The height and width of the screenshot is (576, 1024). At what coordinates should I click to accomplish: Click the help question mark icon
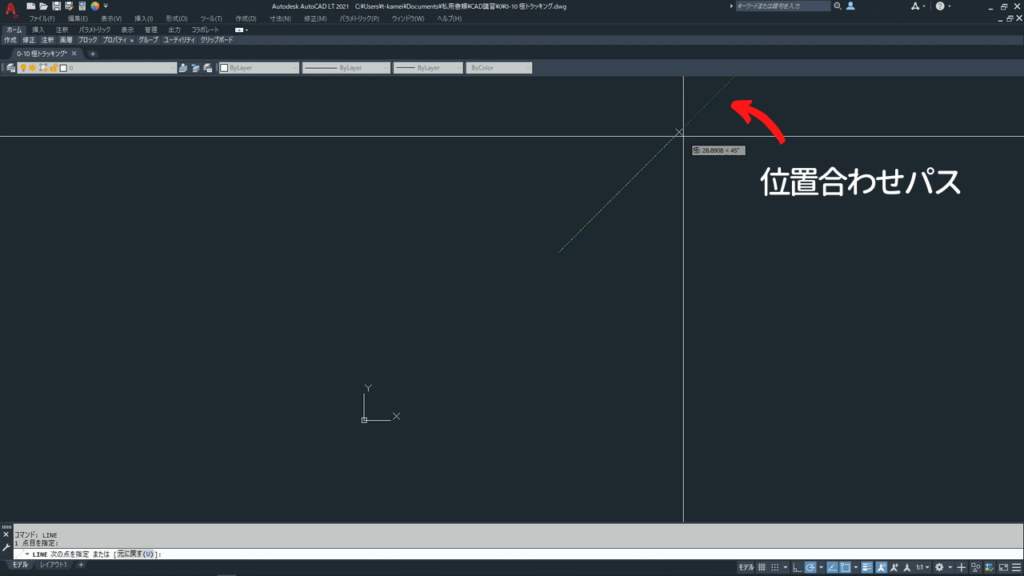940,6
